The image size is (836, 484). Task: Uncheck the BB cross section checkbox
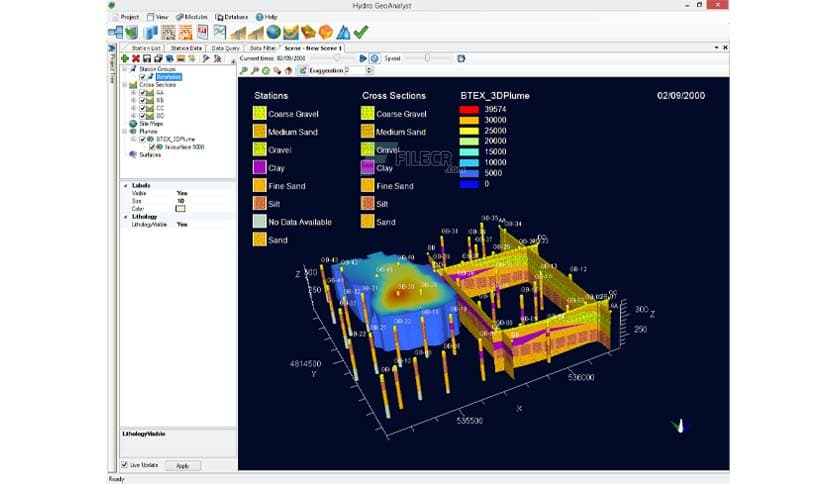click(x=142, y=100)
